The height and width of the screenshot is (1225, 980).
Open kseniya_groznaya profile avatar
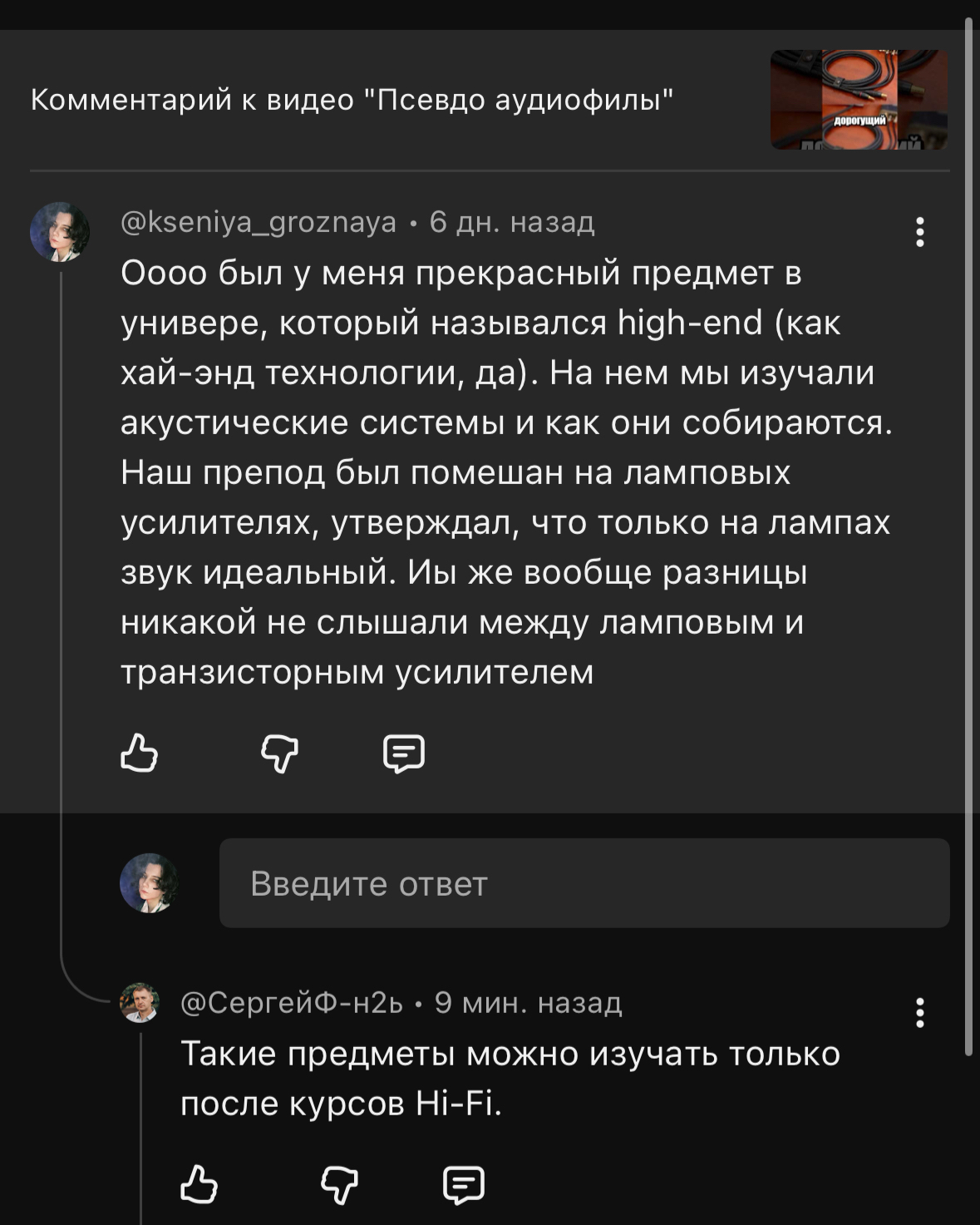[60, 231]
